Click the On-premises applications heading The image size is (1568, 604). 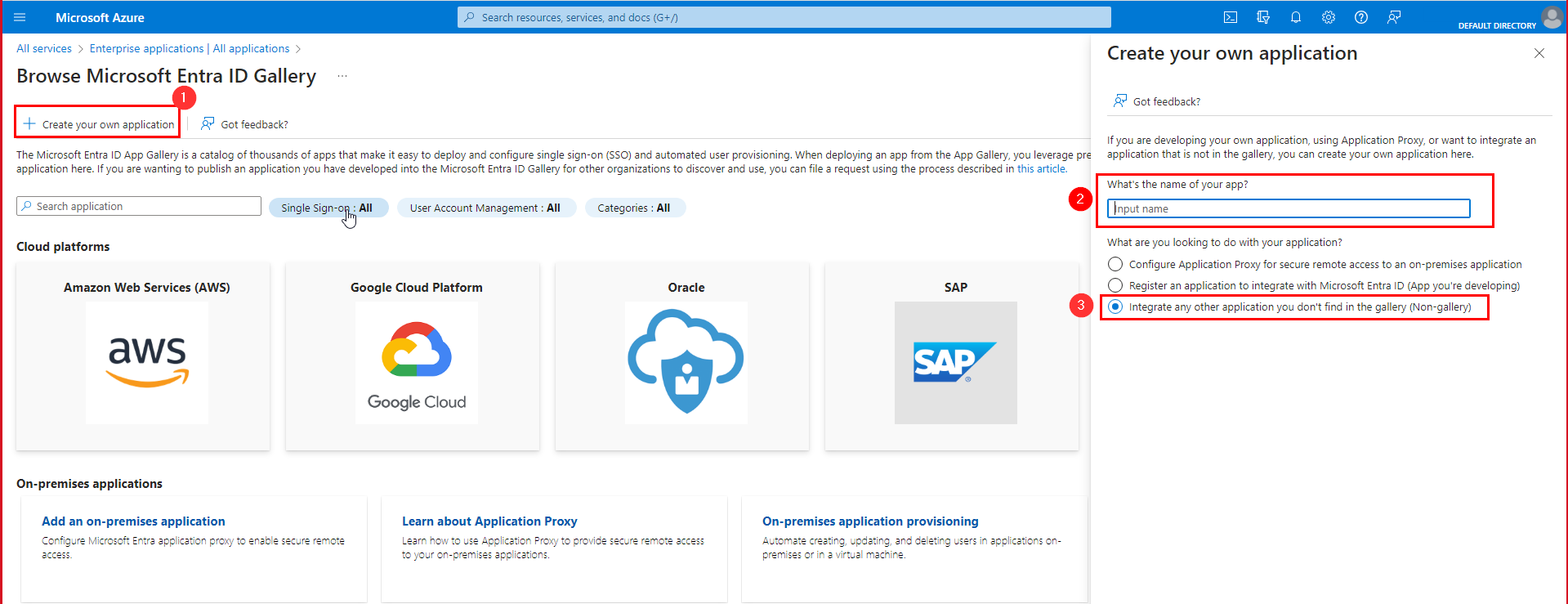coord(89,483)
